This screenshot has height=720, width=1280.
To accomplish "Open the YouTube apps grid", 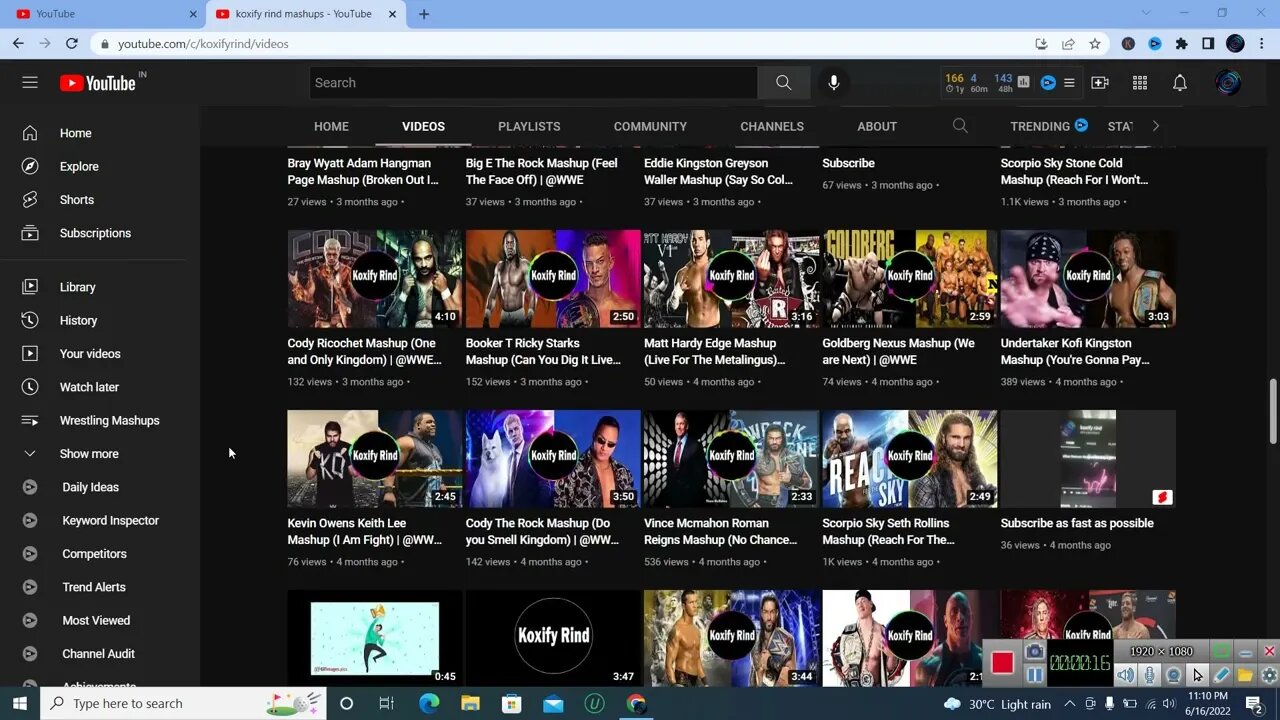I will tap(1140, 83).
